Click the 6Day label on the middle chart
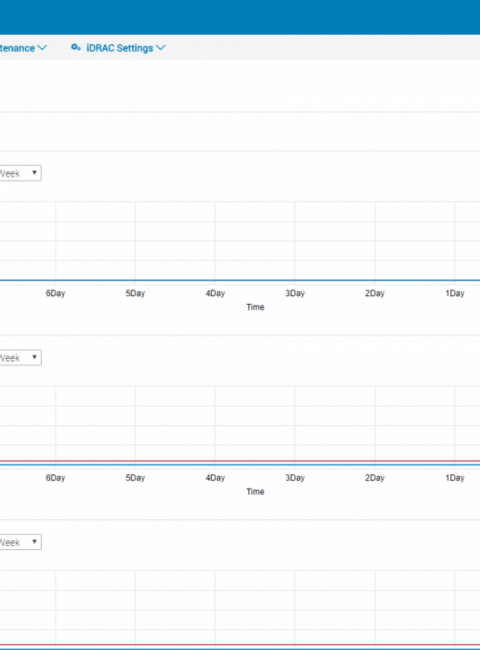This screenshot has height=650, width=480. click(55, 478)
